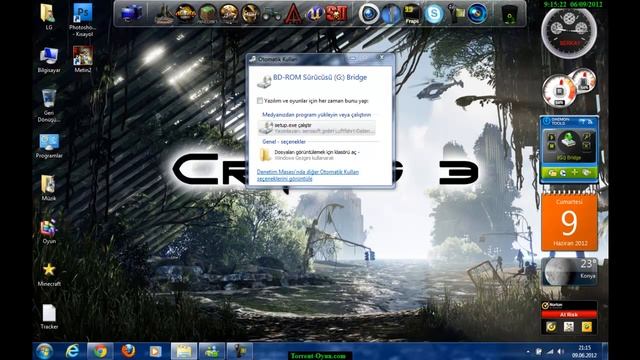
Task: Launch the Minecraft grass block dock icon
Action: pos(207,14)
